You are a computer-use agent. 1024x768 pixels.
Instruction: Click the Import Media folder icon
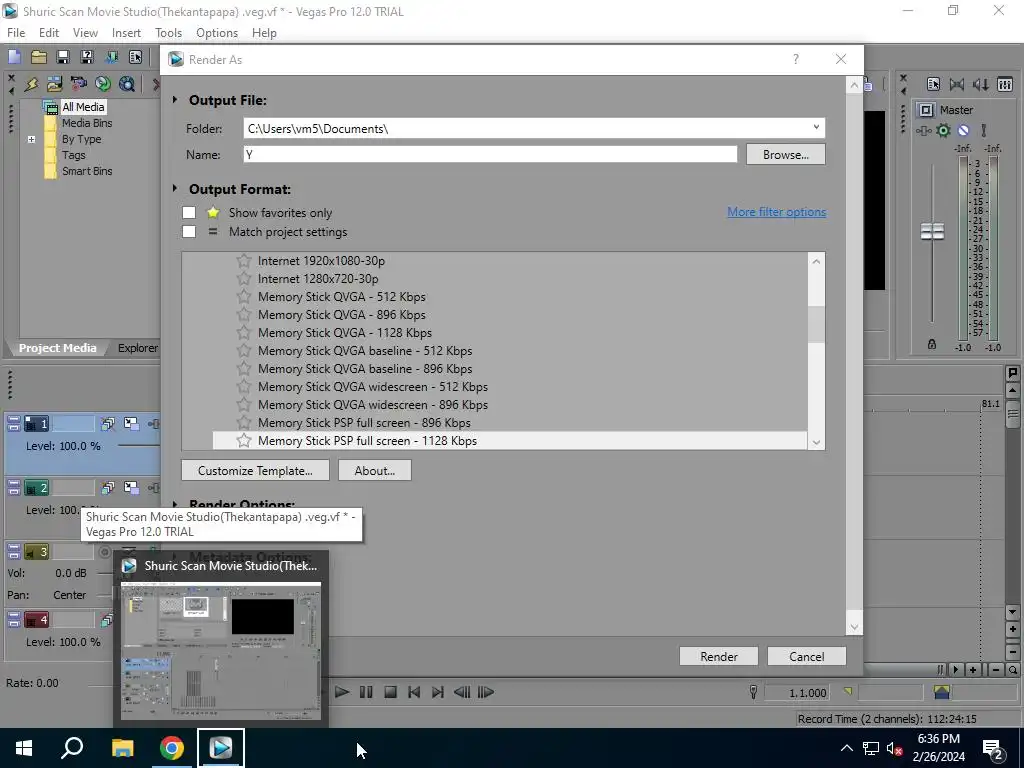pos(55,84)
